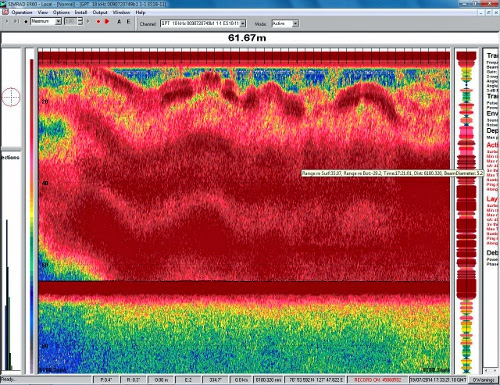Open the Install menu
Screen dimensions: 500x385
pos(81,12)
